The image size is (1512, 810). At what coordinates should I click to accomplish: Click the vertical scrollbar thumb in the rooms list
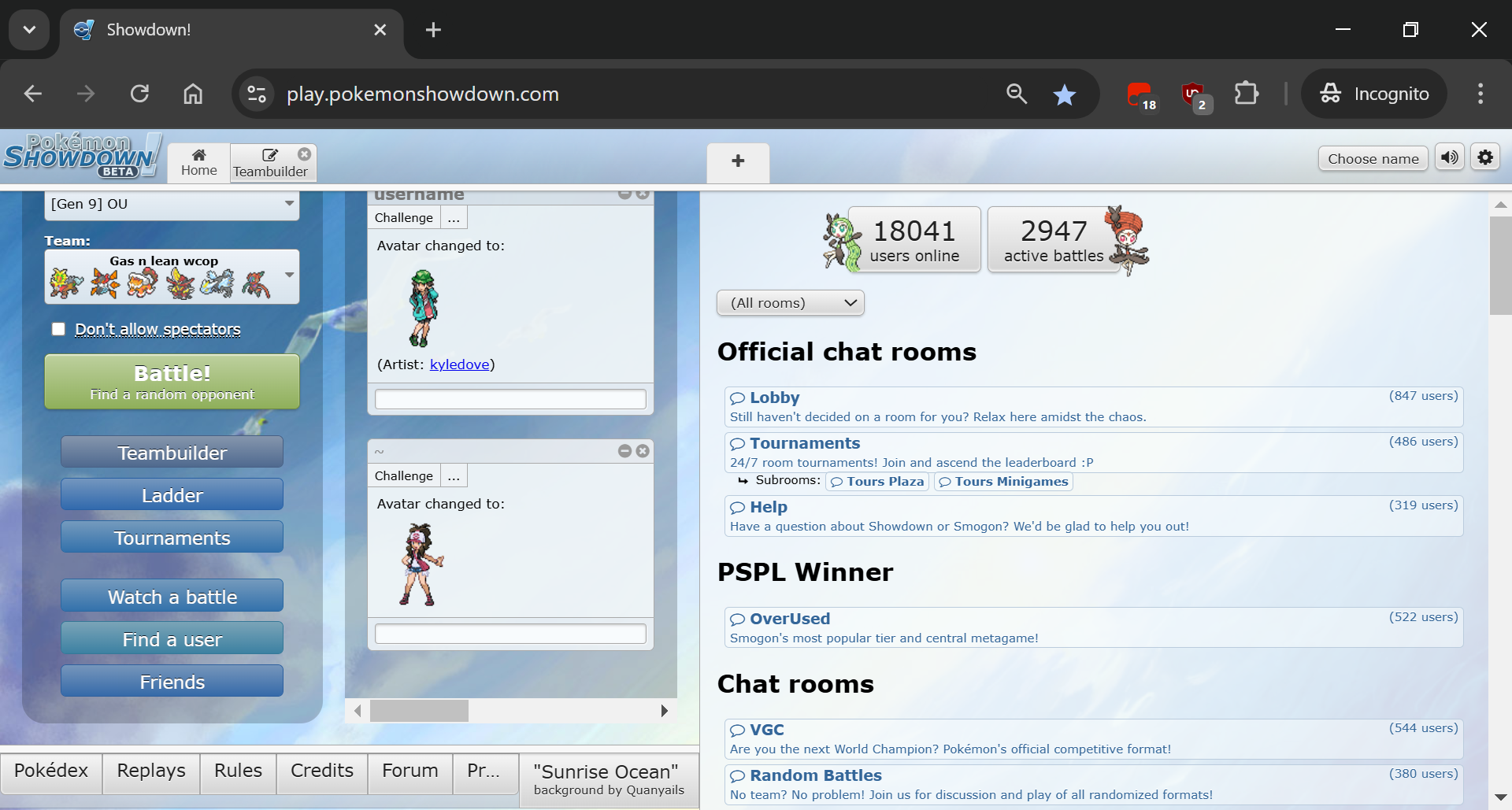(1500, 266)
